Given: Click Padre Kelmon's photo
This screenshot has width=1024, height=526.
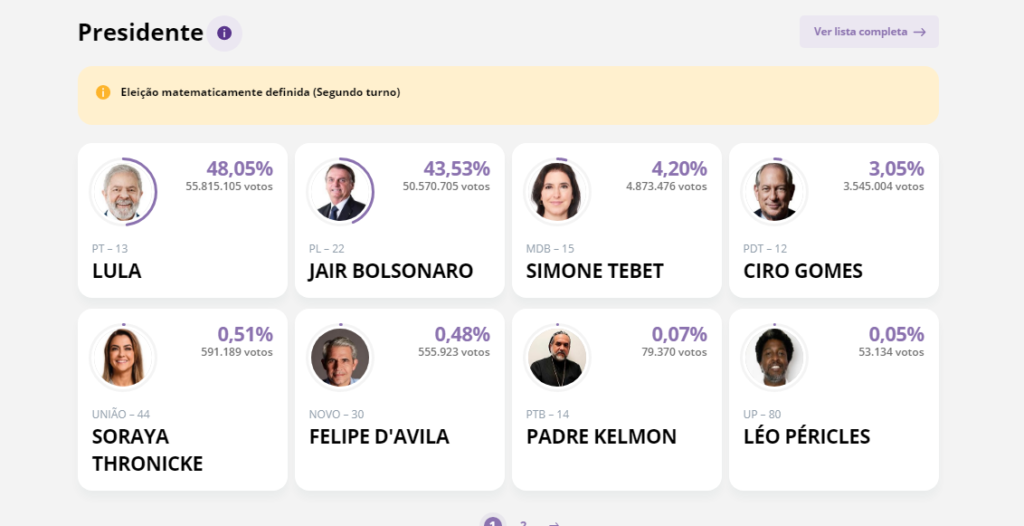Looking at the screenshot, I should pyautogui.click(x=557, y=357).
